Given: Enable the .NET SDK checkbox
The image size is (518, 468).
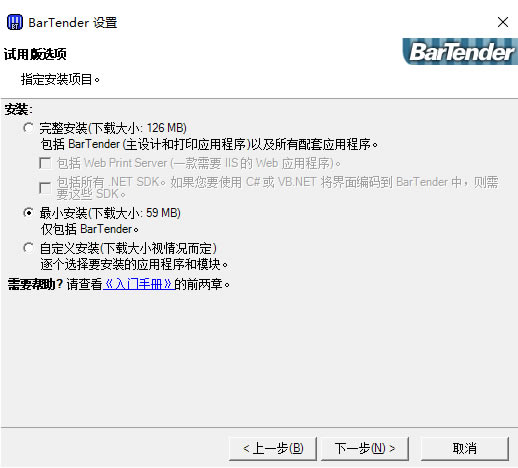Looking at the screenshot, I should [45, 188].
